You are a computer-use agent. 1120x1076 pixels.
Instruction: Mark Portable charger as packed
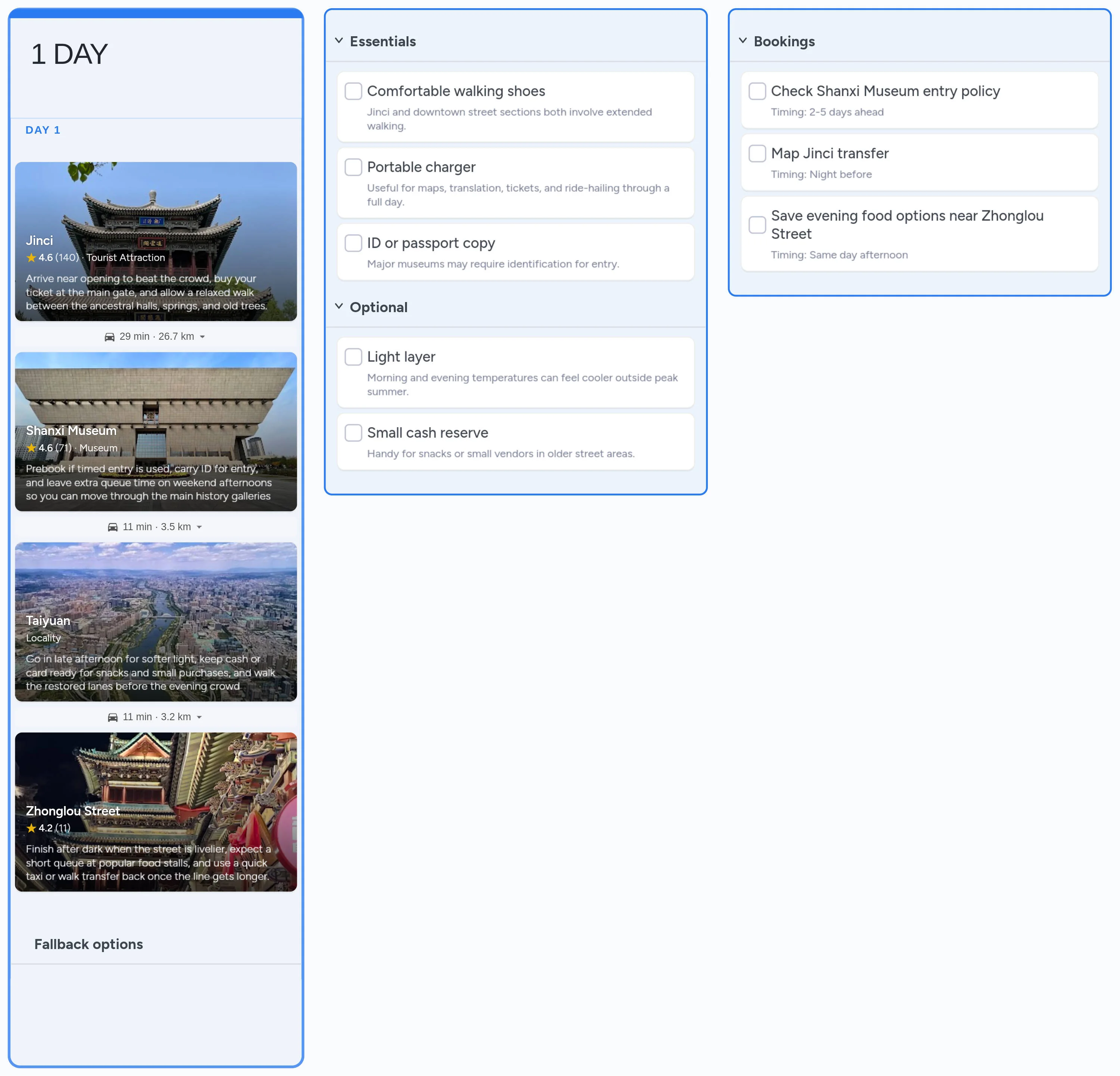[x=353, y=167]
